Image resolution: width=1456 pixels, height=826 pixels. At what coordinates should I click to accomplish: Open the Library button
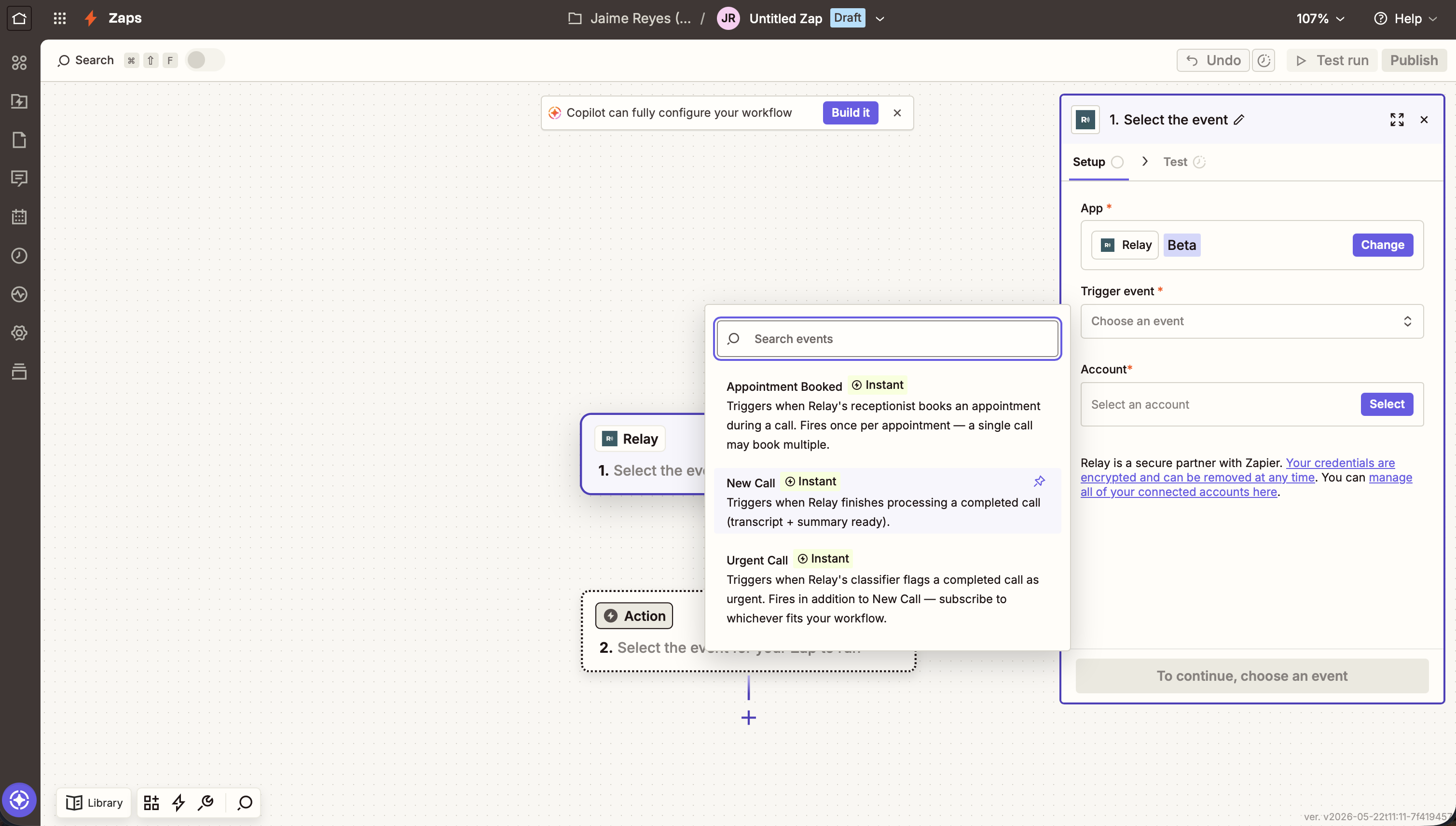pyautogui.click(x=94, y=803)
